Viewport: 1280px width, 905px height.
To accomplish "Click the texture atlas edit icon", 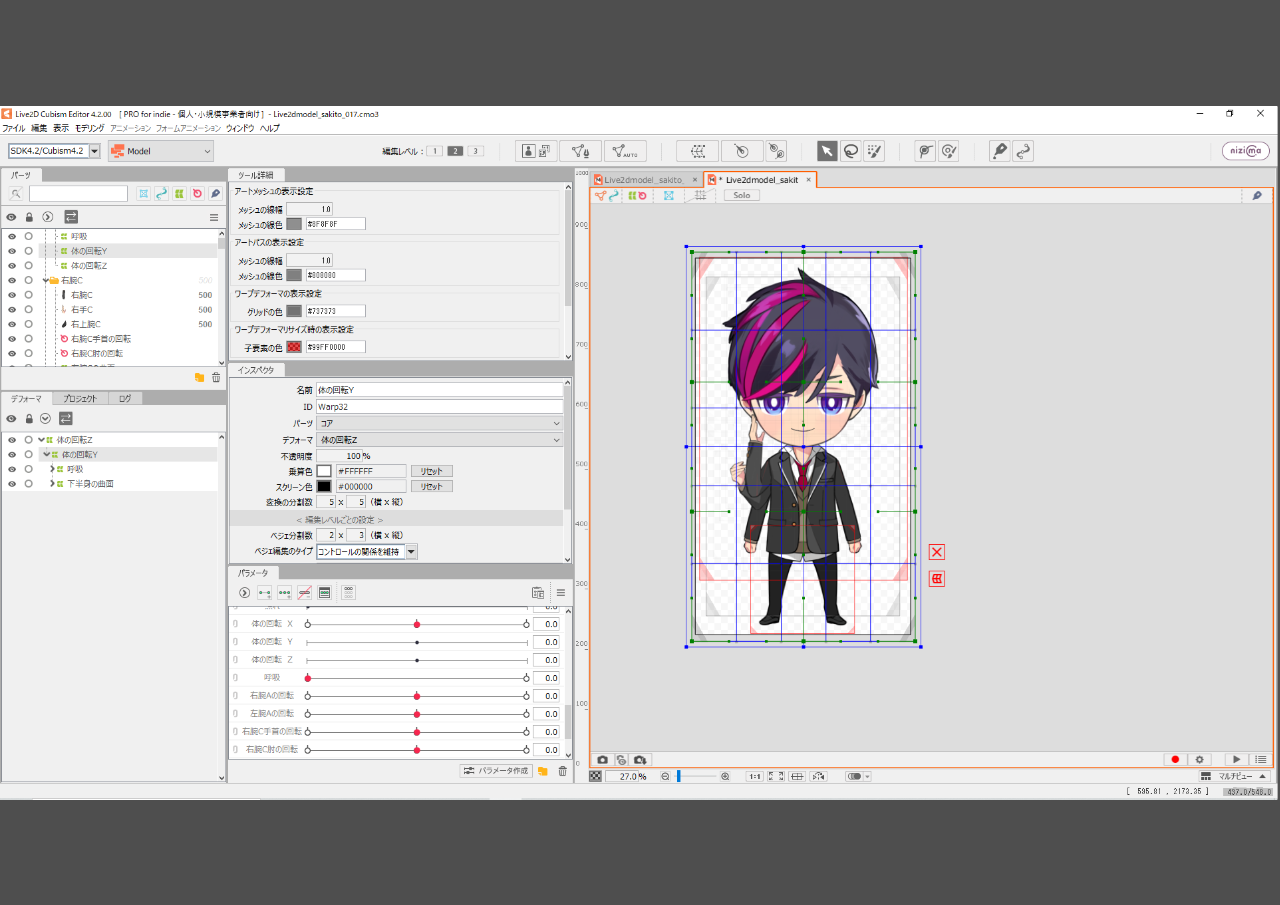I will [537, 151].
